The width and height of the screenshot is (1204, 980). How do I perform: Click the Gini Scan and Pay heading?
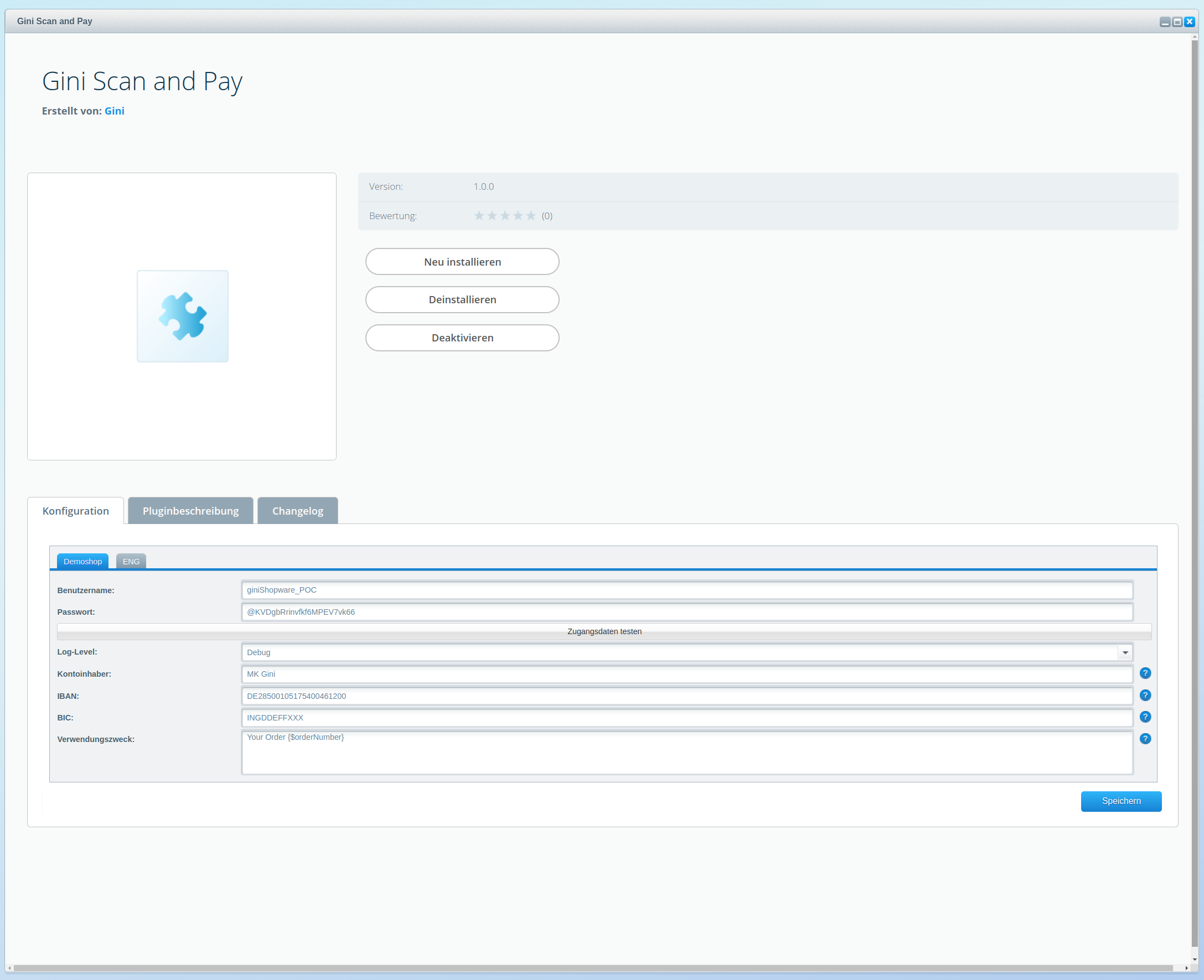pos(142,81)
